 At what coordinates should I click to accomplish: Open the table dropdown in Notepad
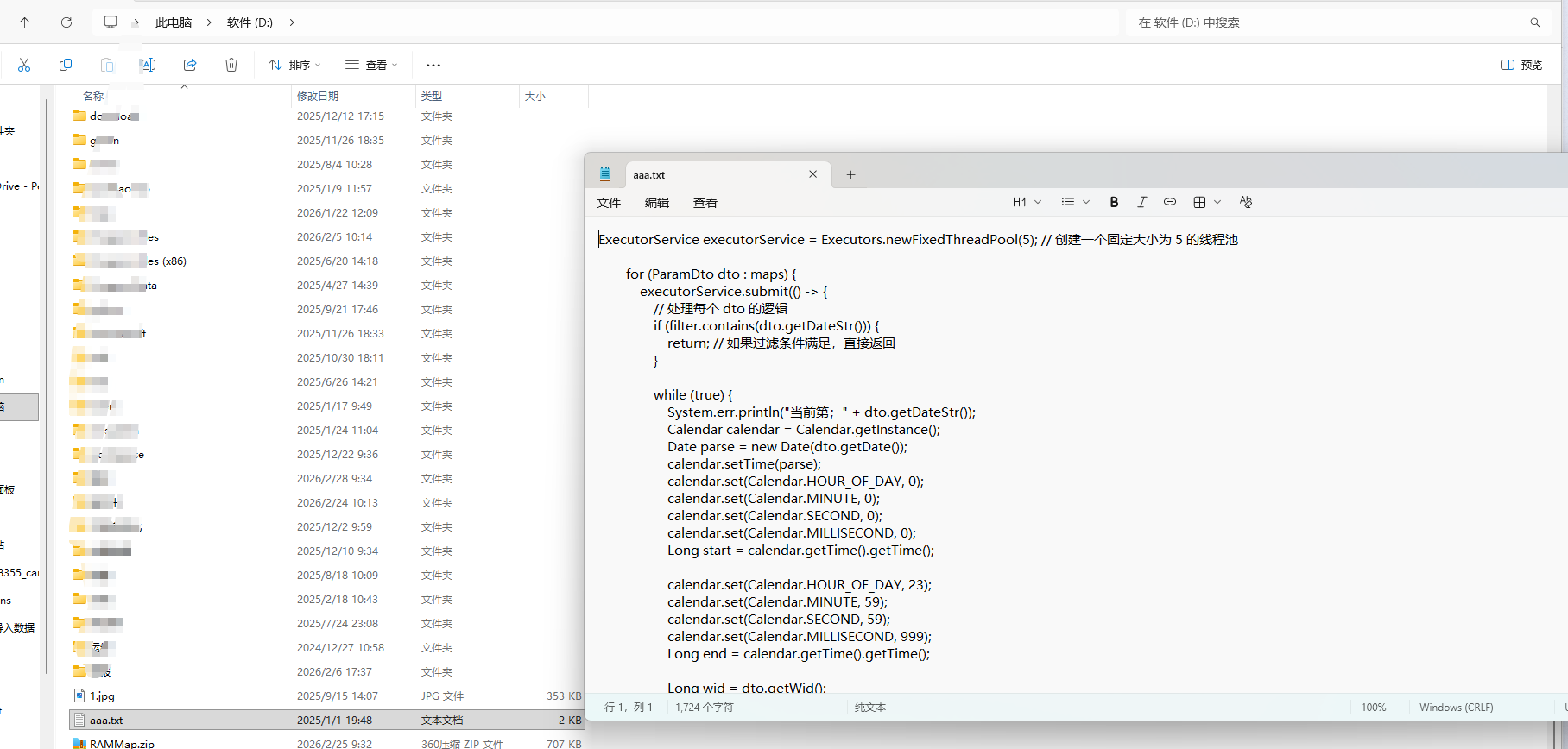[x=1206, y=202]
